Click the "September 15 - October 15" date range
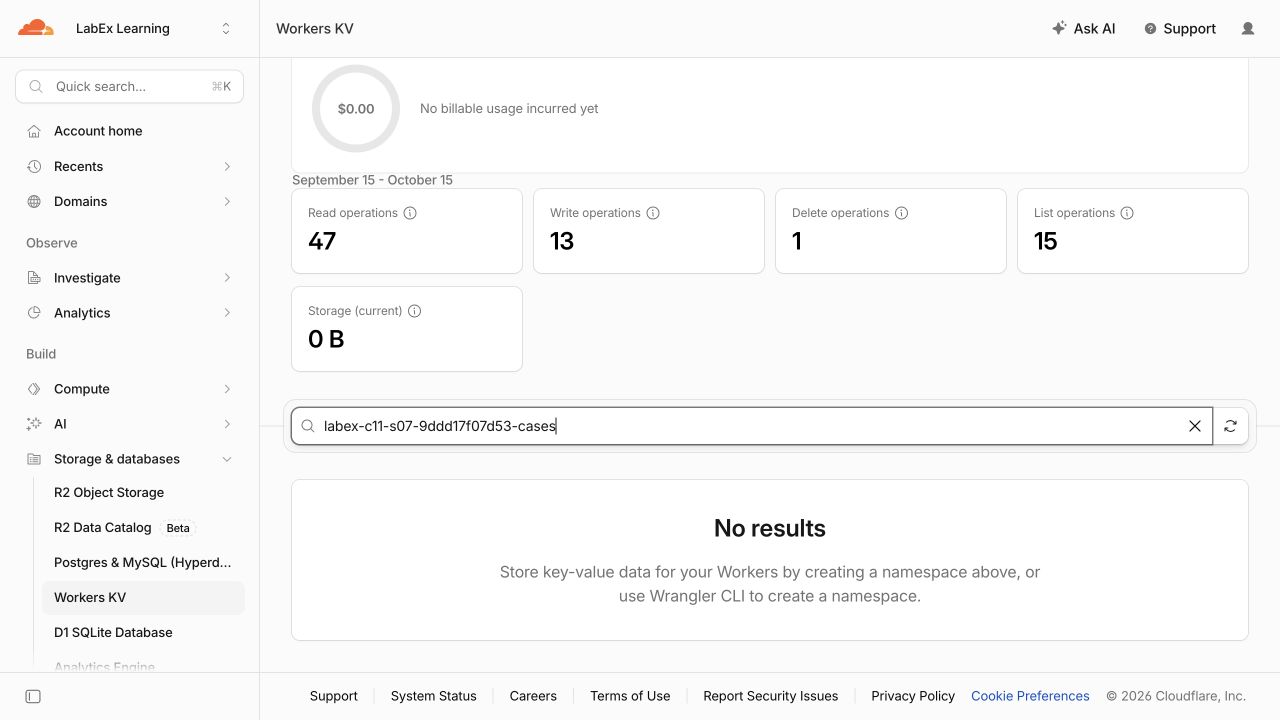This screenshot has height=720, width=1280. pyautogui.click(x=372, y=180)
